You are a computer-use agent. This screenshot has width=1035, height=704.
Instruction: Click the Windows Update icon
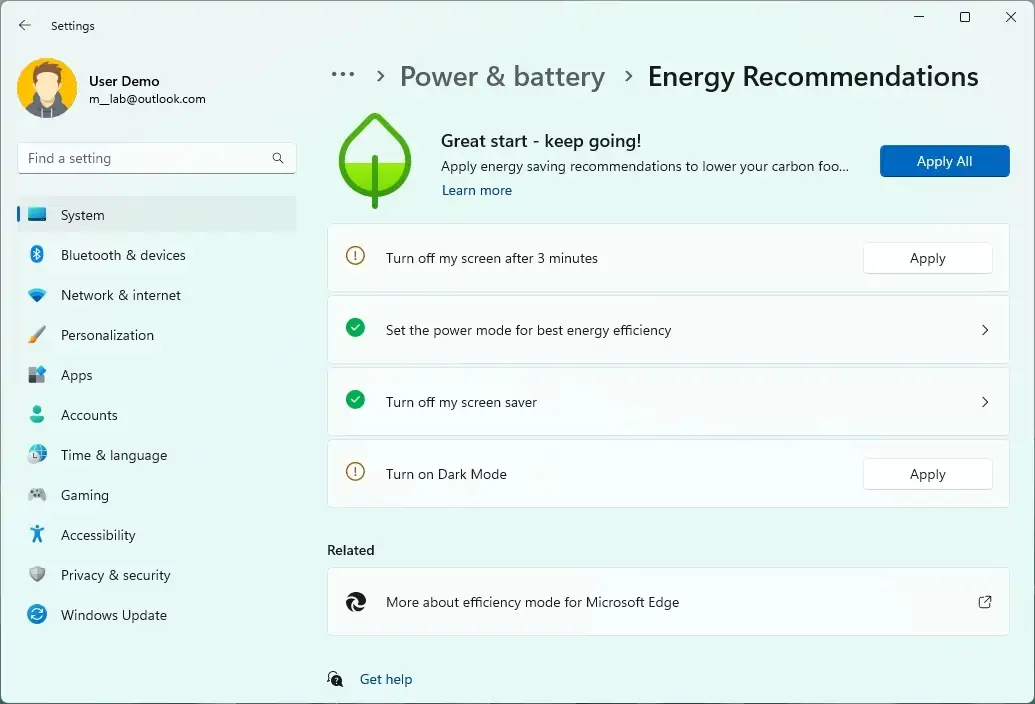pyautogui.click(x=36, y=615)
